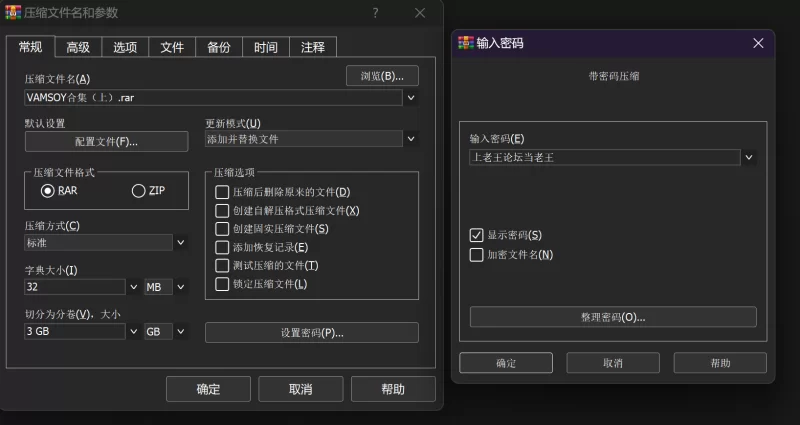Screen dimensions: 800x425
Task: Click the 浏览(B)... browse button
Action: [x=382, y=76]
